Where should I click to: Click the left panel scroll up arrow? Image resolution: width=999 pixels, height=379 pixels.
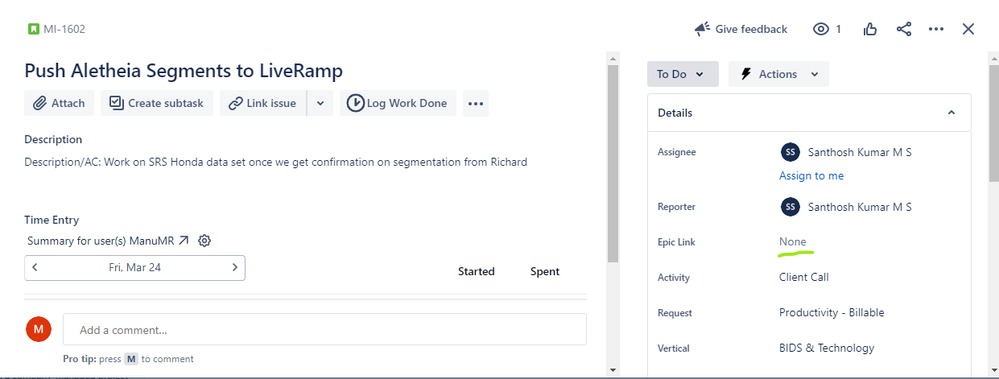612,59
